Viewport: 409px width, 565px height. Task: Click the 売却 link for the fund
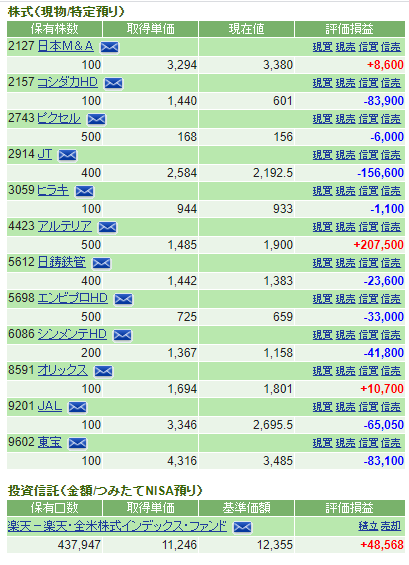pyautogui.click(x=391, y=526)
